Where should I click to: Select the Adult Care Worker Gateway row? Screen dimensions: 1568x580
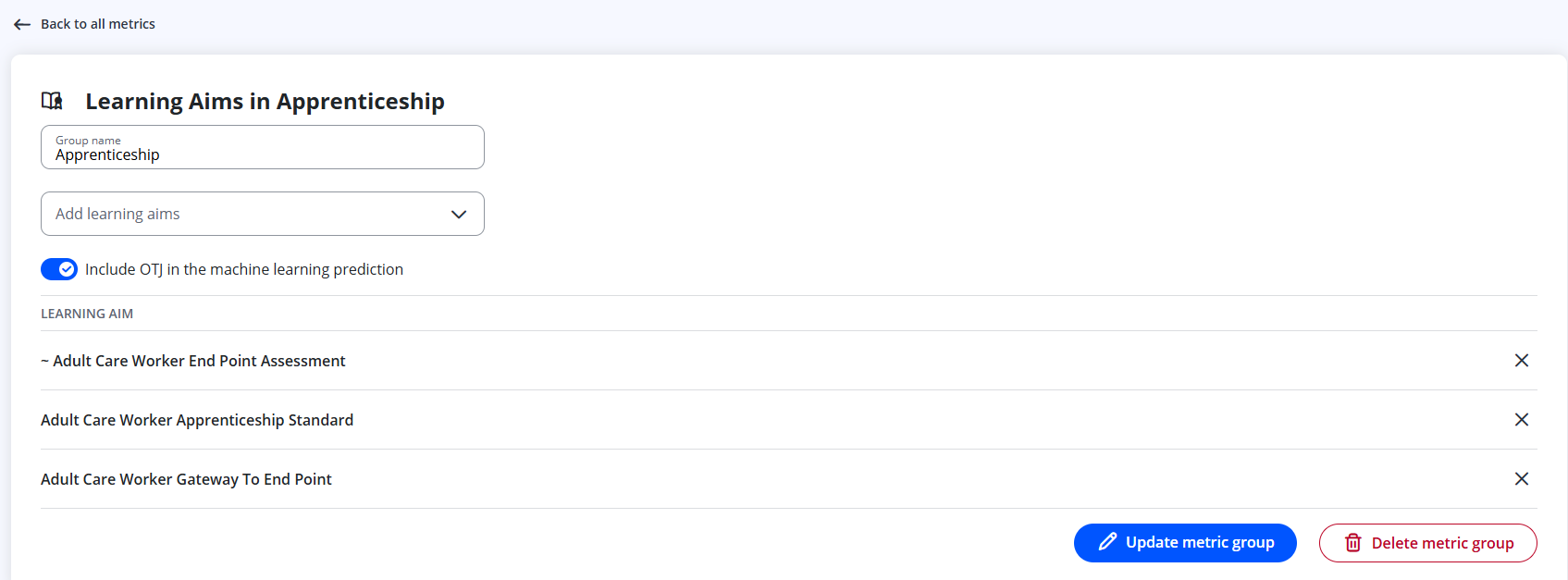789,479
